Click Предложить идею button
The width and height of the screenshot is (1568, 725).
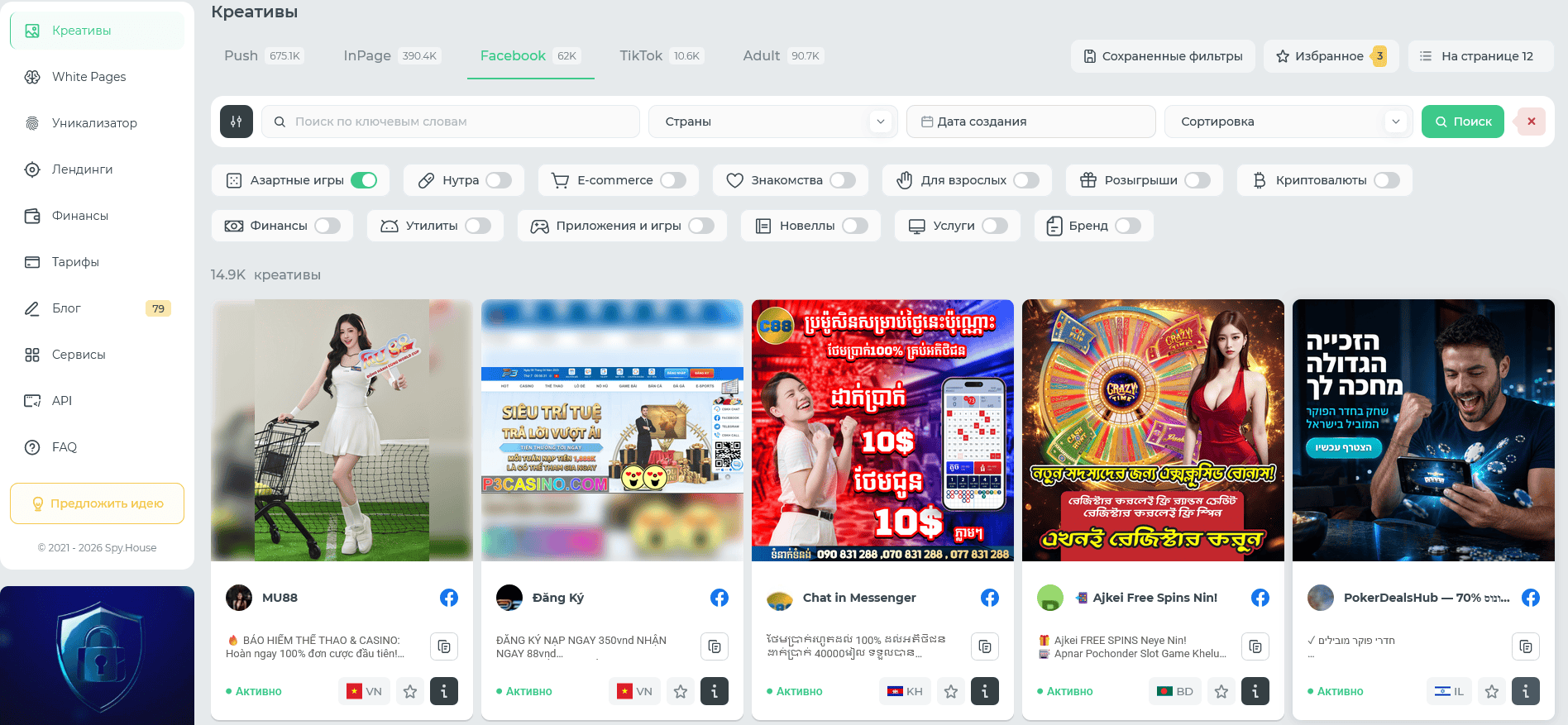click(98, 503)
